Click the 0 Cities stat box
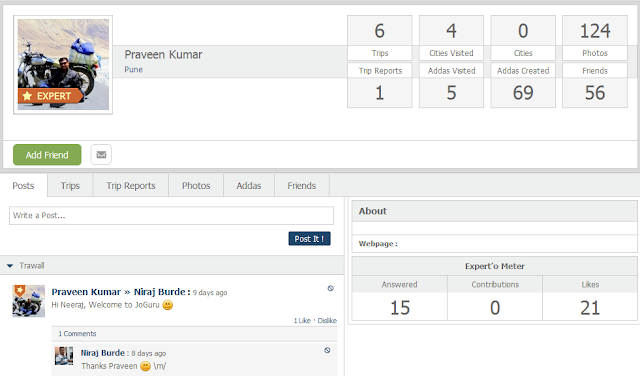This screenshot has height=376, width=640. click(x=523, y=38)
